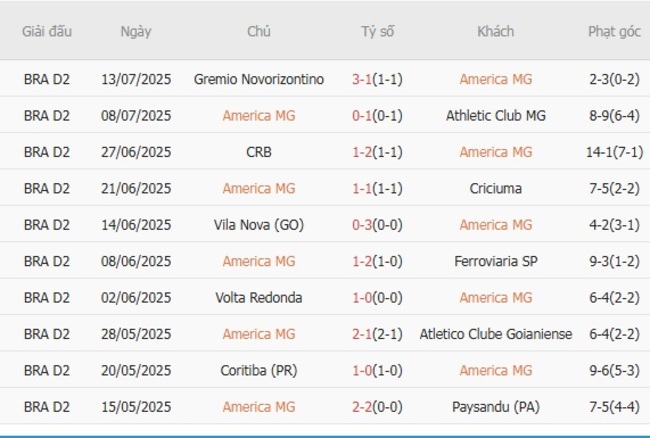Click the Tỷ số column header
Viewport: 650px width, 438px height.
tap(377, 31)
